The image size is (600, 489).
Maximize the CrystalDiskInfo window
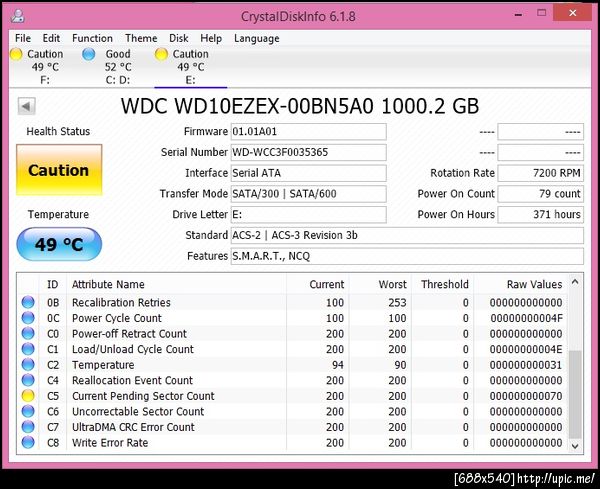click(541, 13)
